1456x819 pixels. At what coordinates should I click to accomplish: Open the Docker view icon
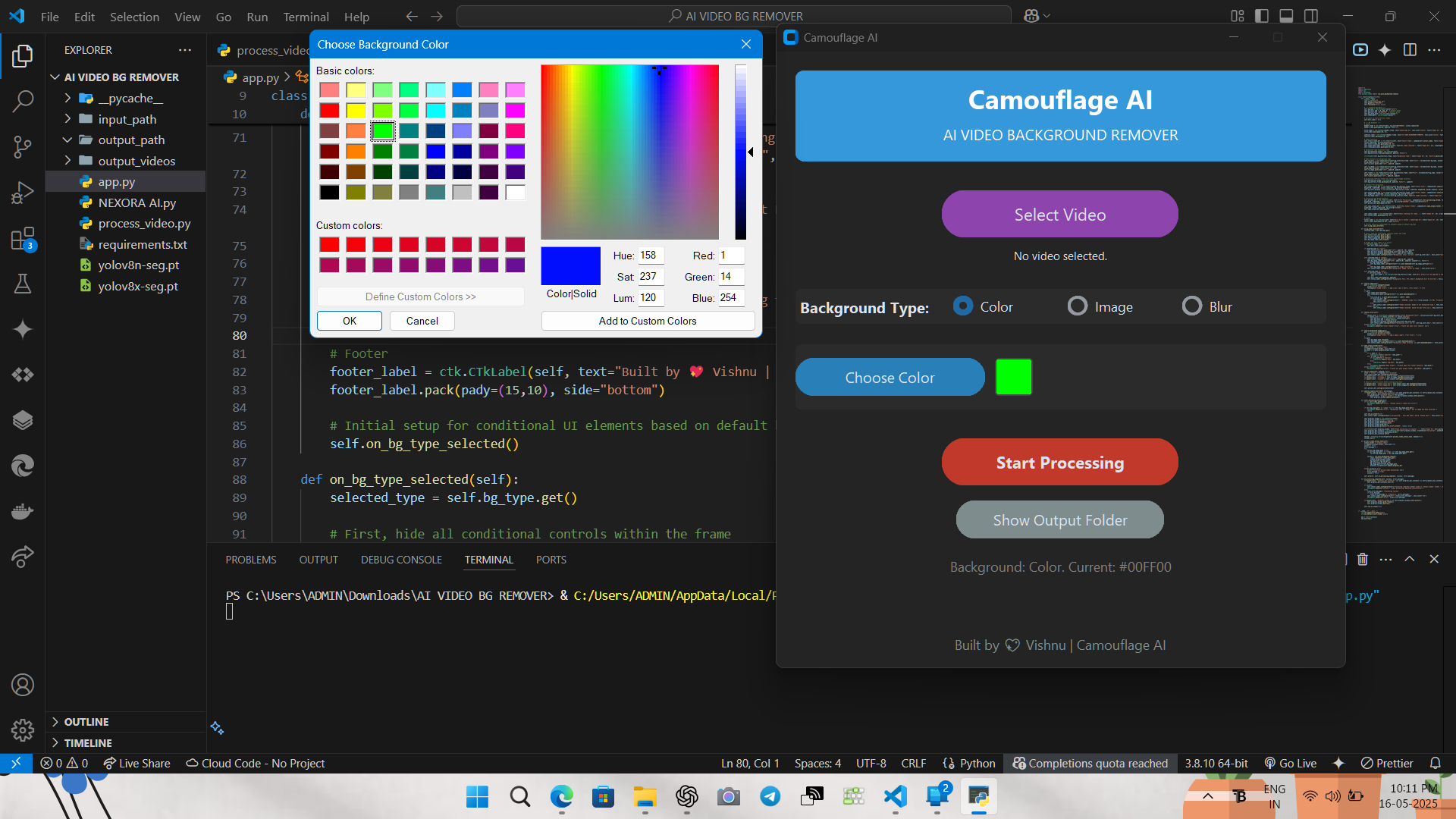(x=23, y=511)
